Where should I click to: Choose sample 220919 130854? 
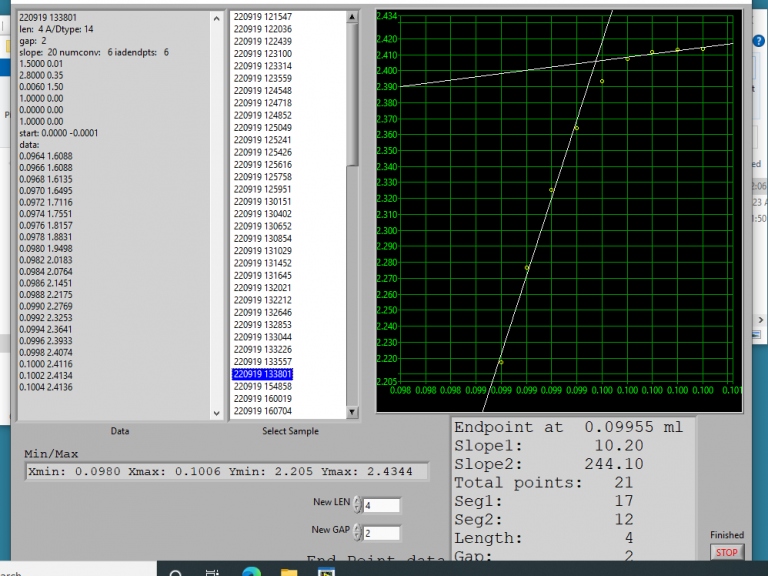point(262,238)
